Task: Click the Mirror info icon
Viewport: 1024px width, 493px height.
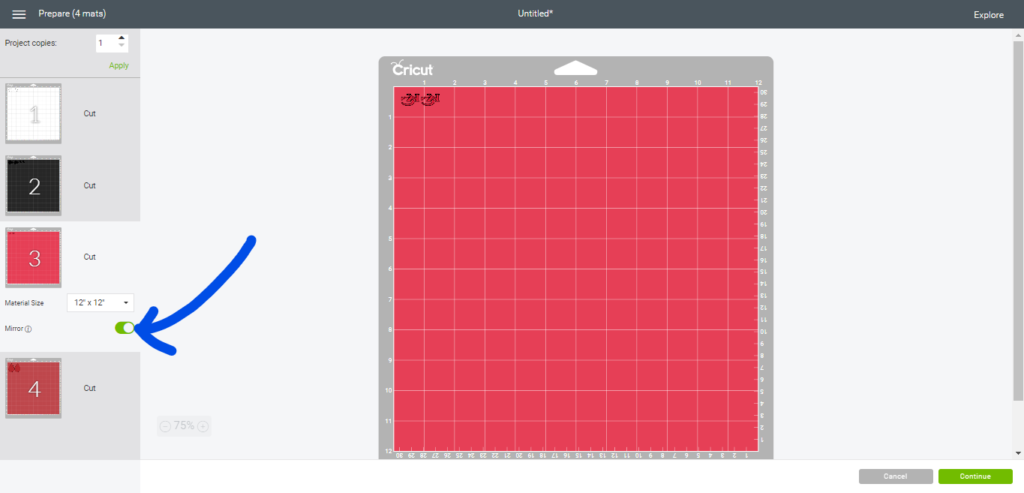Action: [28, 328]
